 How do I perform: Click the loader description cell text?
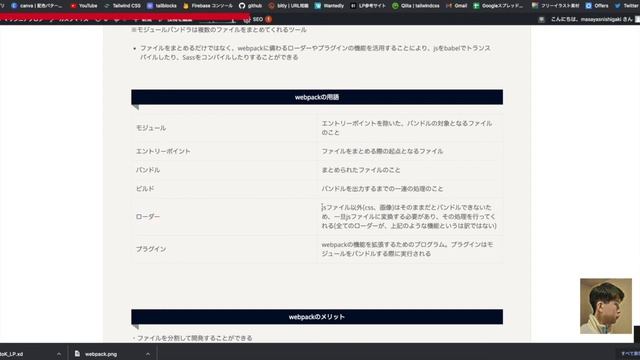click(x=409, y=216)
